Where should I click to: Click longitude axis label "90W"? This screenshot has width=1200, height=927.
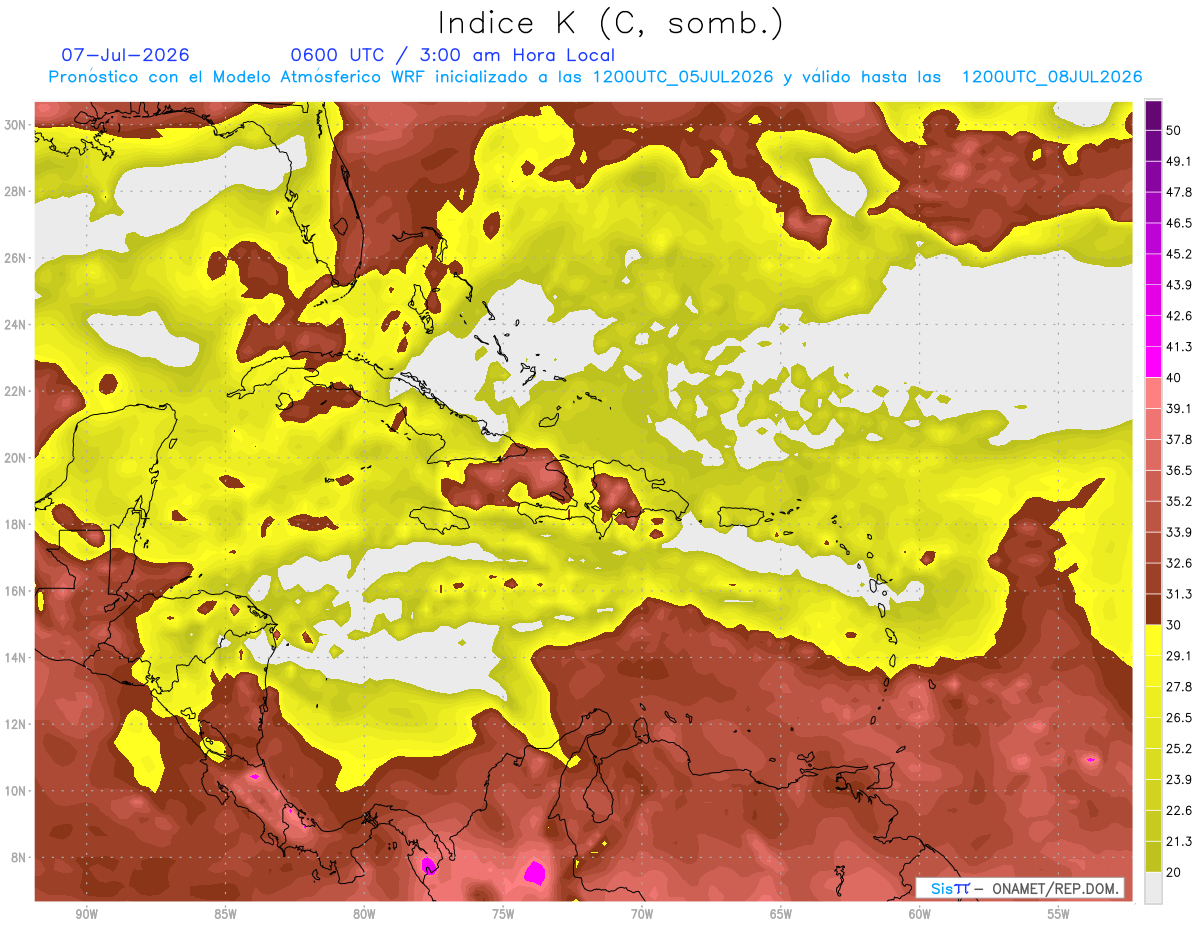tap(86, 914)
